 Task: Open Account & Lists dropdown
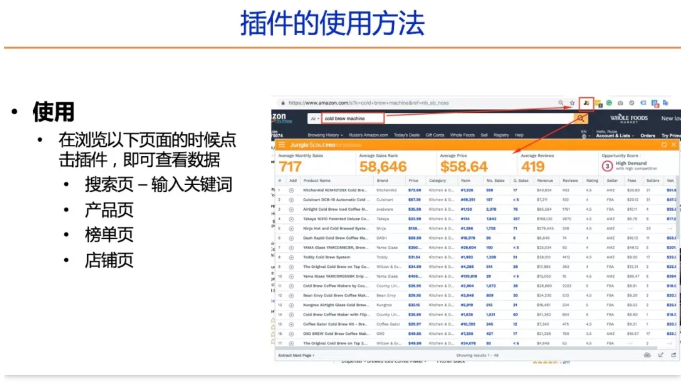(x=614, y=136)
